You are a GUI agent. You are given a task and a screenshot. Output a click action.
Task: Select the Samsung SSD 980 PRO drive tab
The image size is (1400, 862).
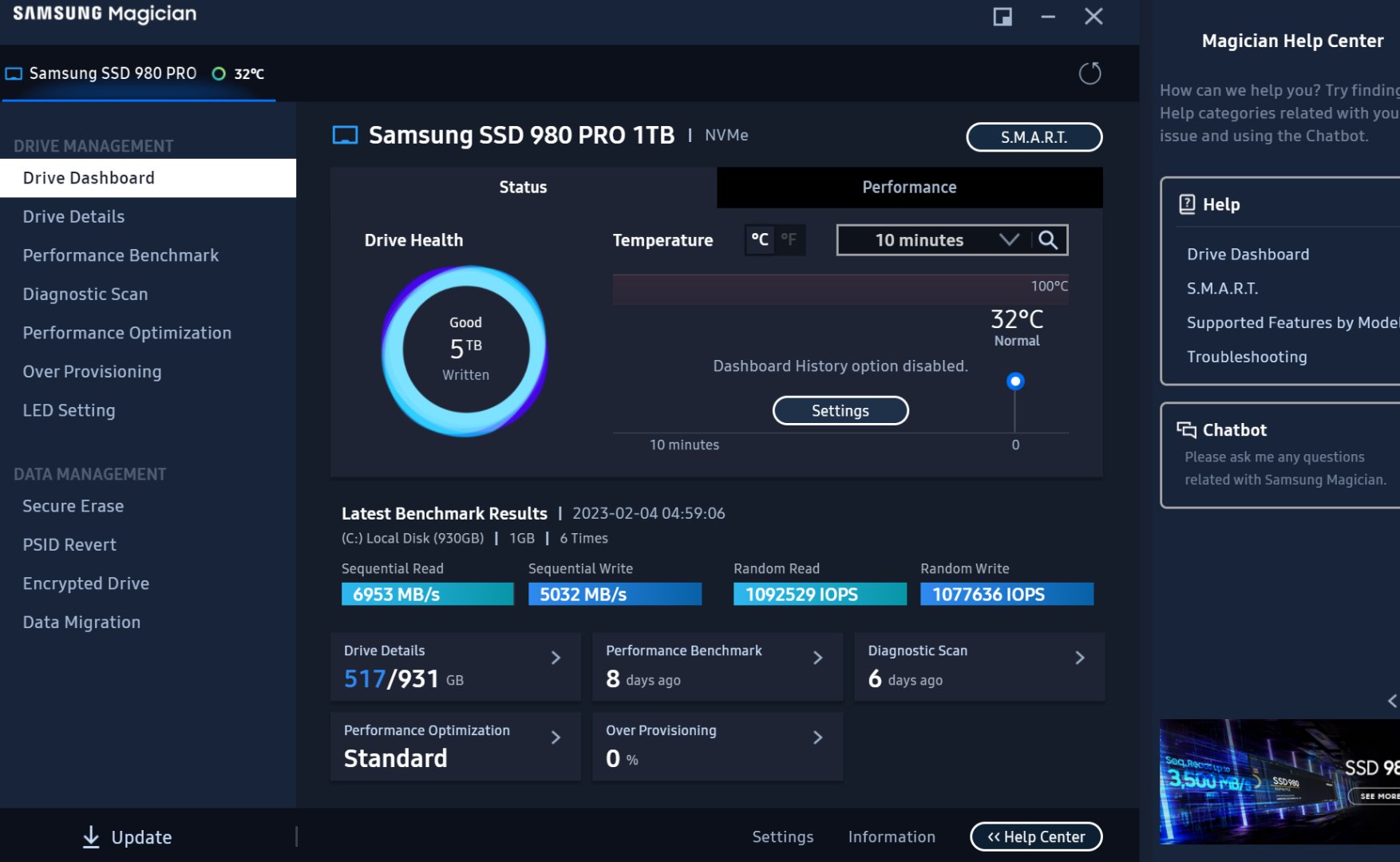[x=137, y=73]
